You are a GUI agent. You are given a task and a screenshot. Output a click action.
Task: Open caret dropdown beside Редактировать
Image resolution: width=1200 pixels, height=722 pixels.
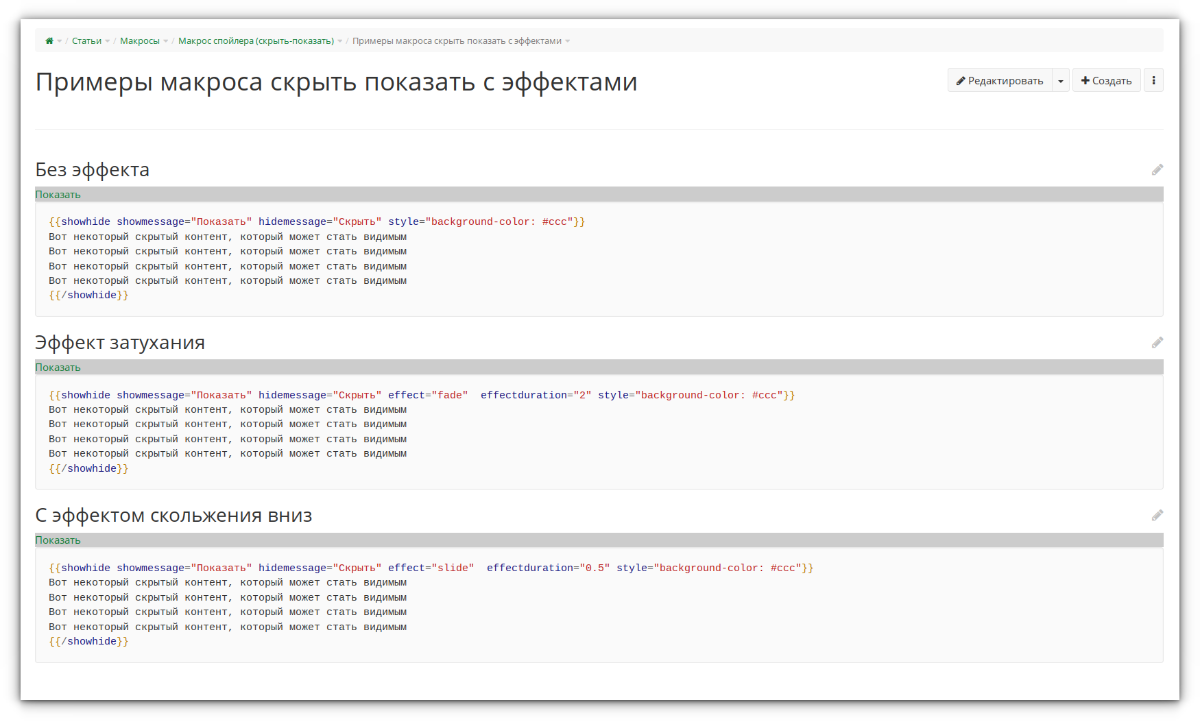(x=1060, y=81)
